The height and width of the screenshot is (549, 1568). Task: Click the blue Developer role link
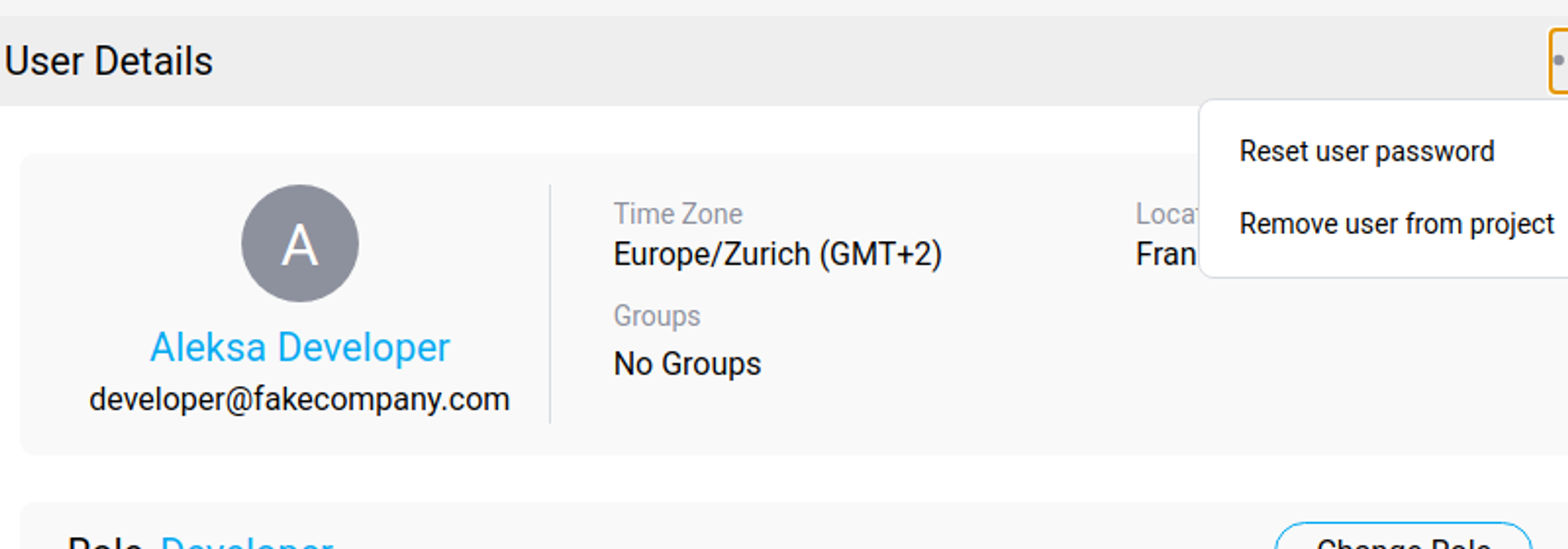[246, 543]
